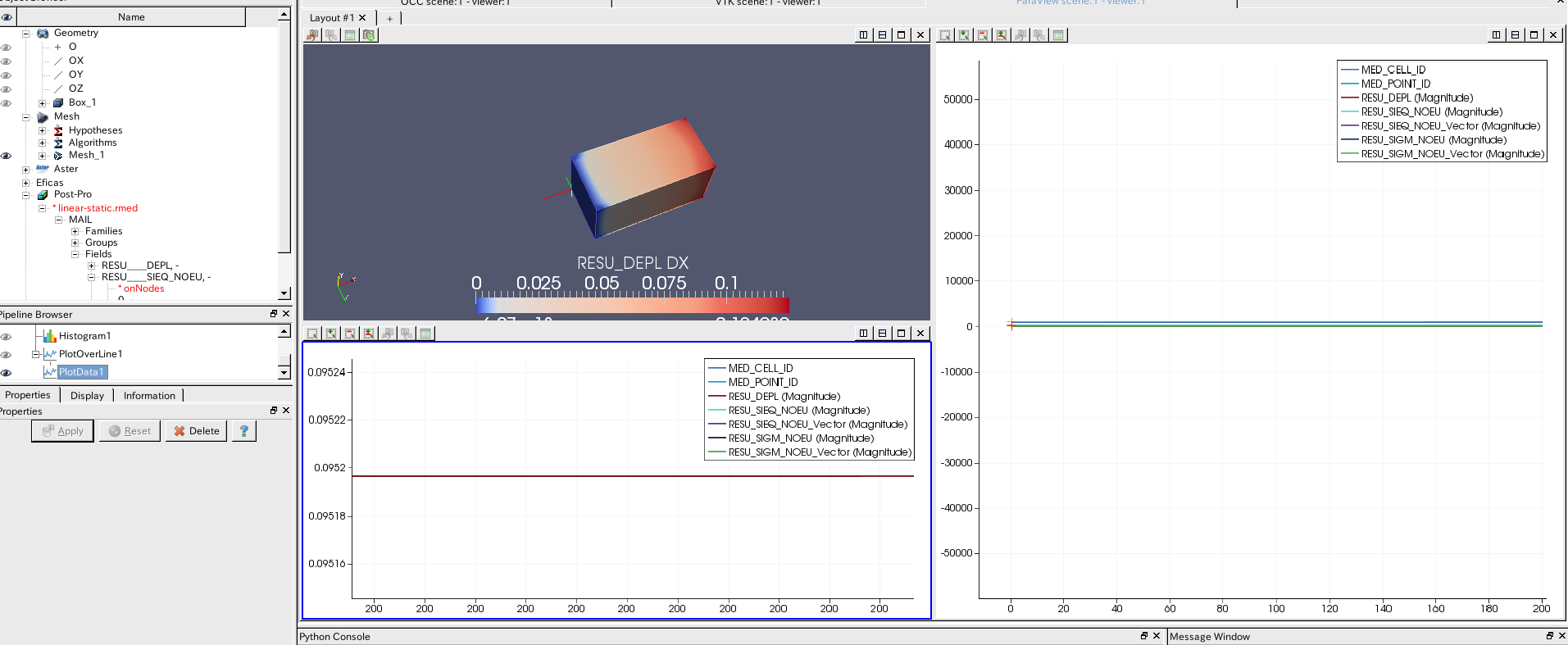
Task: Undock the Pipeline Browser panel
Action: click(x=274, y=314)
